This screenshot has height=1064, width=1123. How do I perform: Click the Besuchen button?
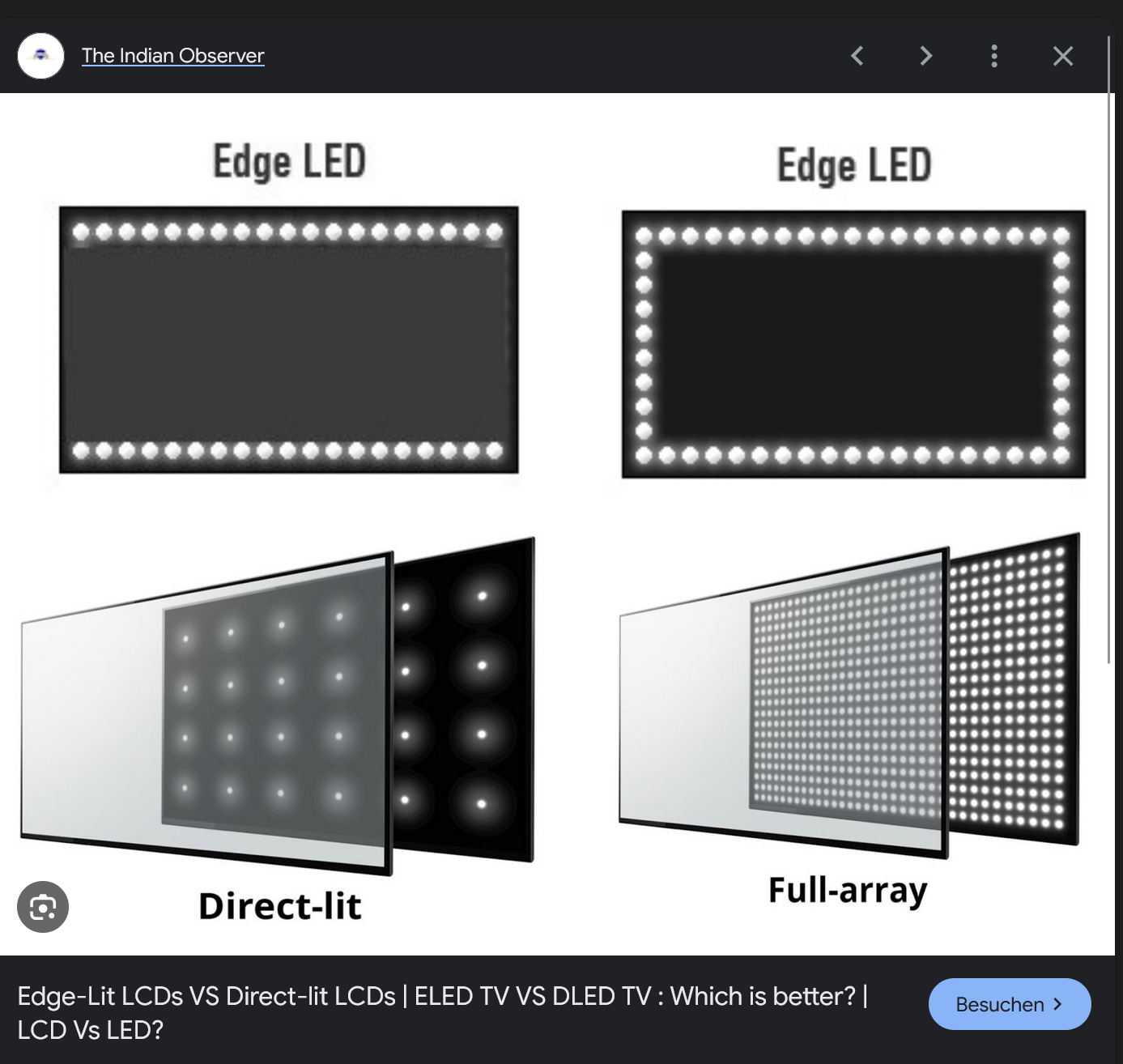click(1009, 1004)
